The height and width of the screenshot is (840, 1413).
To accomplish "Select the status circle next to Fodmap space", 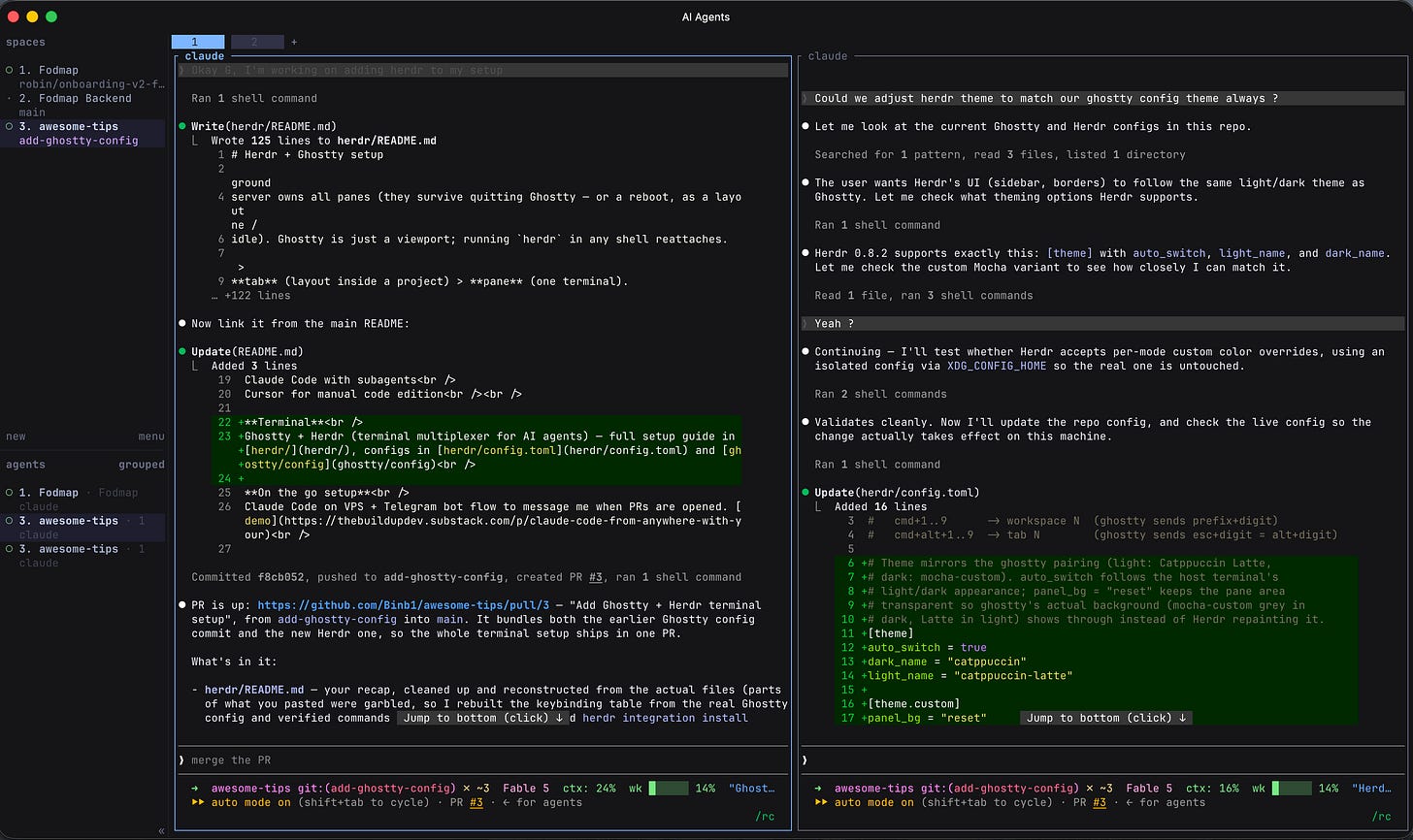I will pyautogui.click(x=9, y=71).
